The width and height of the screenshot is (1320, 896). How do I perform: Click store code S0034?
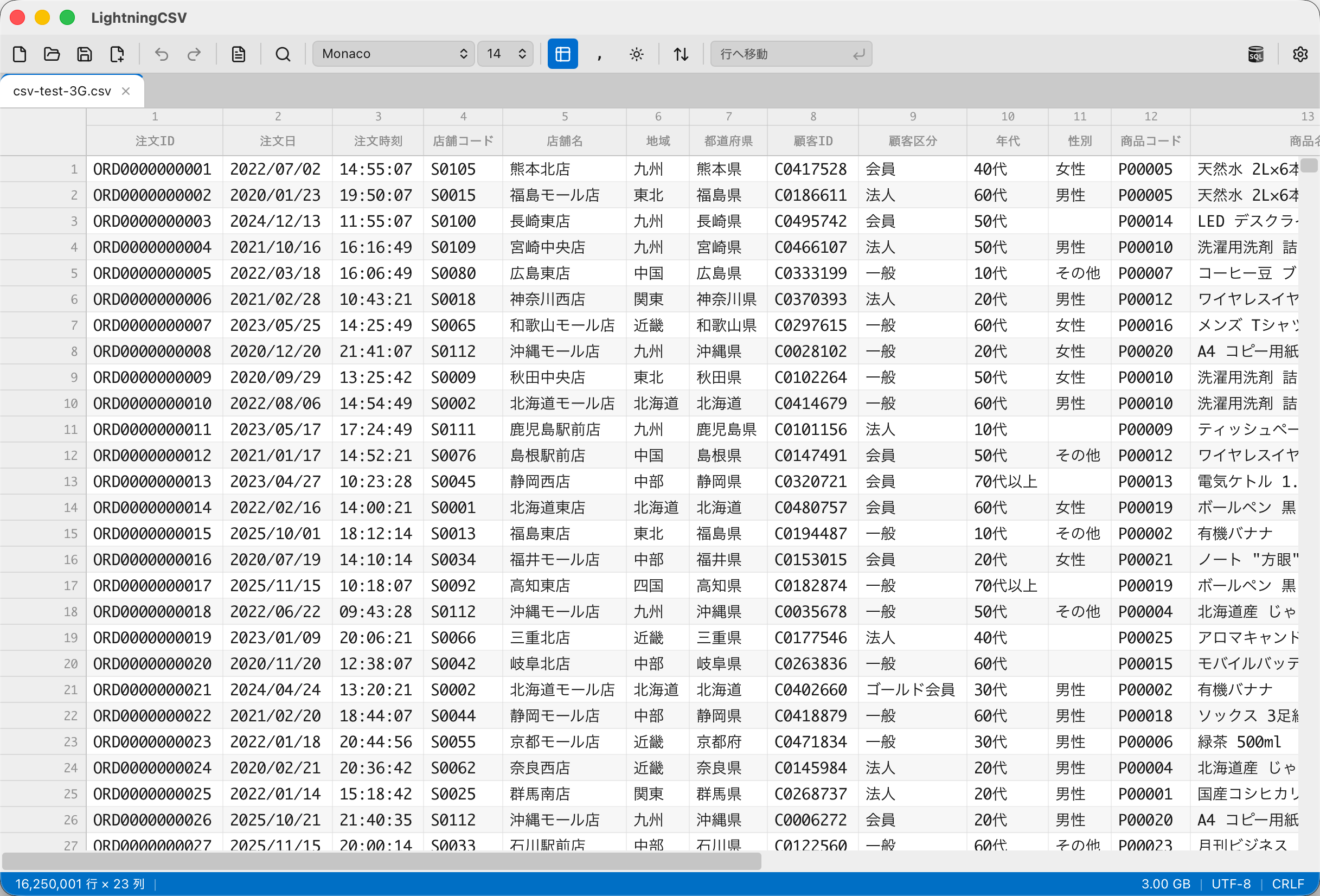click(463, 560)
